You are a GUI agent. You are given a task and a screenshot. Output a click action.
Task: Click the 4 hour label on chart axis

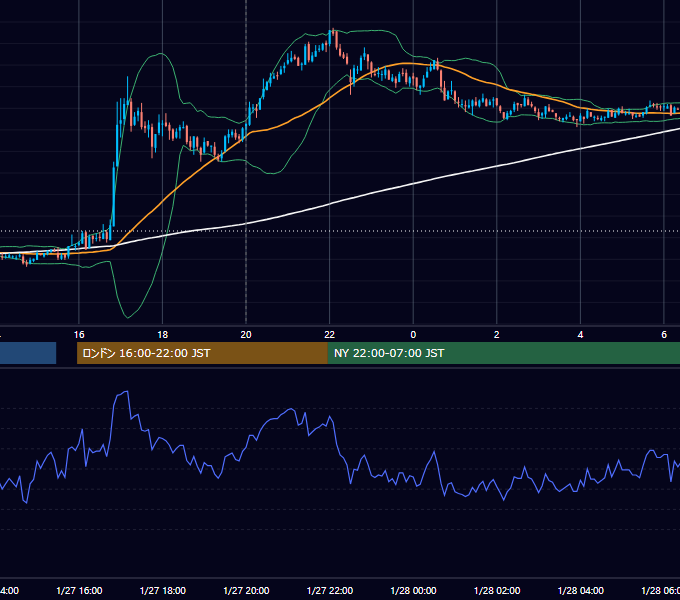[x=580, y=335]
